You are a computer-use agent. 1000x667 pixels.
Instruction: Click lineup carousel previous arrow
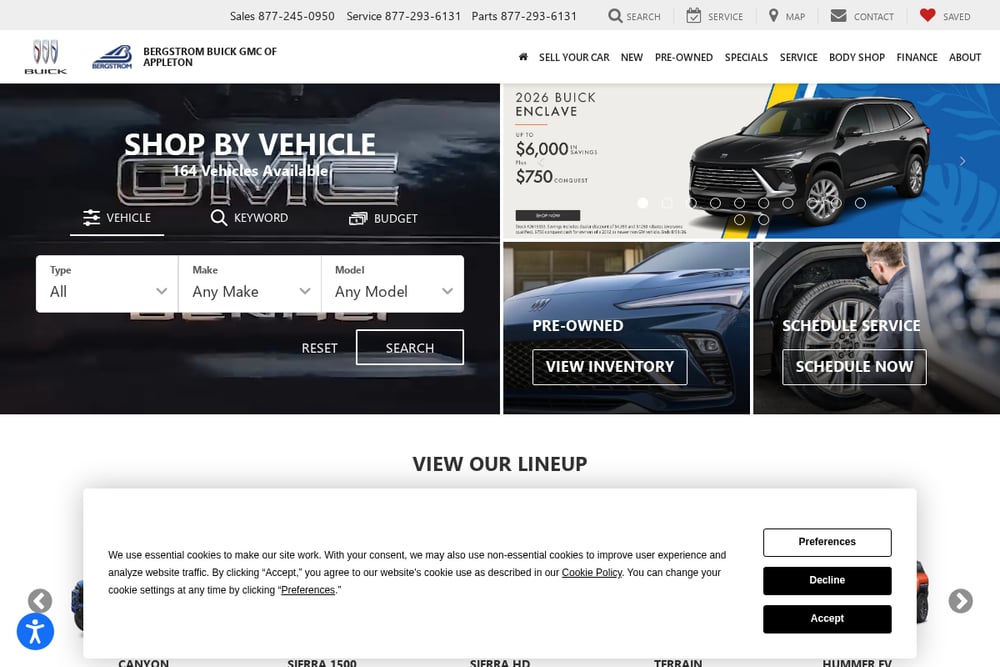pos(40,601)
